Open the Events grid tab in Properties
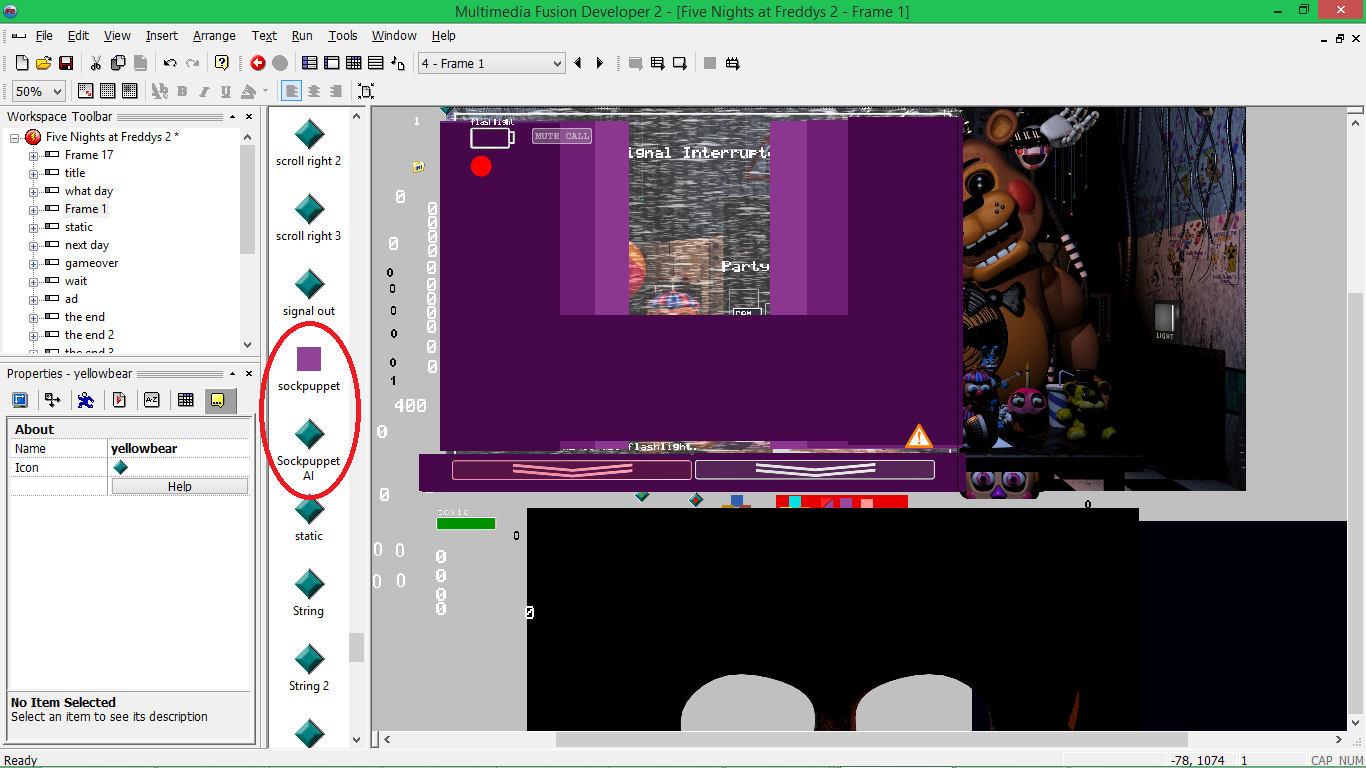 tap(185, 400)
